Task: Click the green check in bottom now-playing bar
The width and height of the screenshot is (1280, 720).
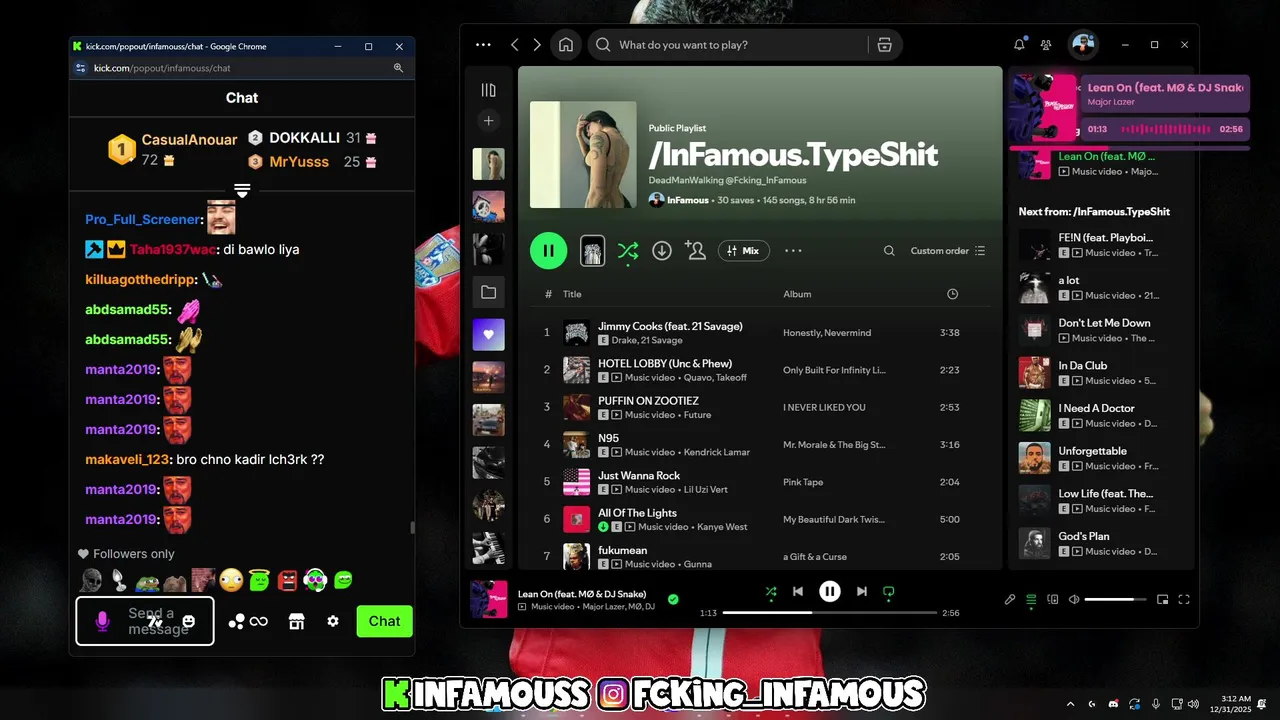Action: (x=673, y=599)
